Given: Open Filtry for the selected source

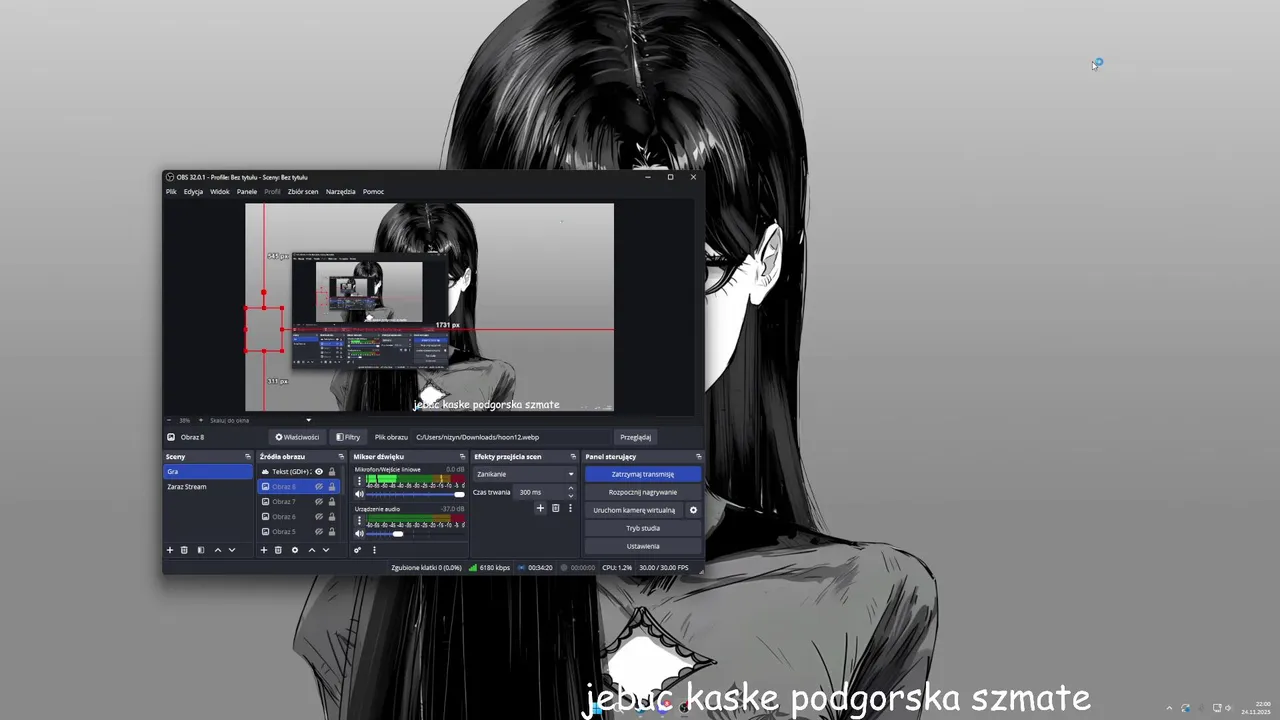Looking at the screenshot, I should pos(348,437).
